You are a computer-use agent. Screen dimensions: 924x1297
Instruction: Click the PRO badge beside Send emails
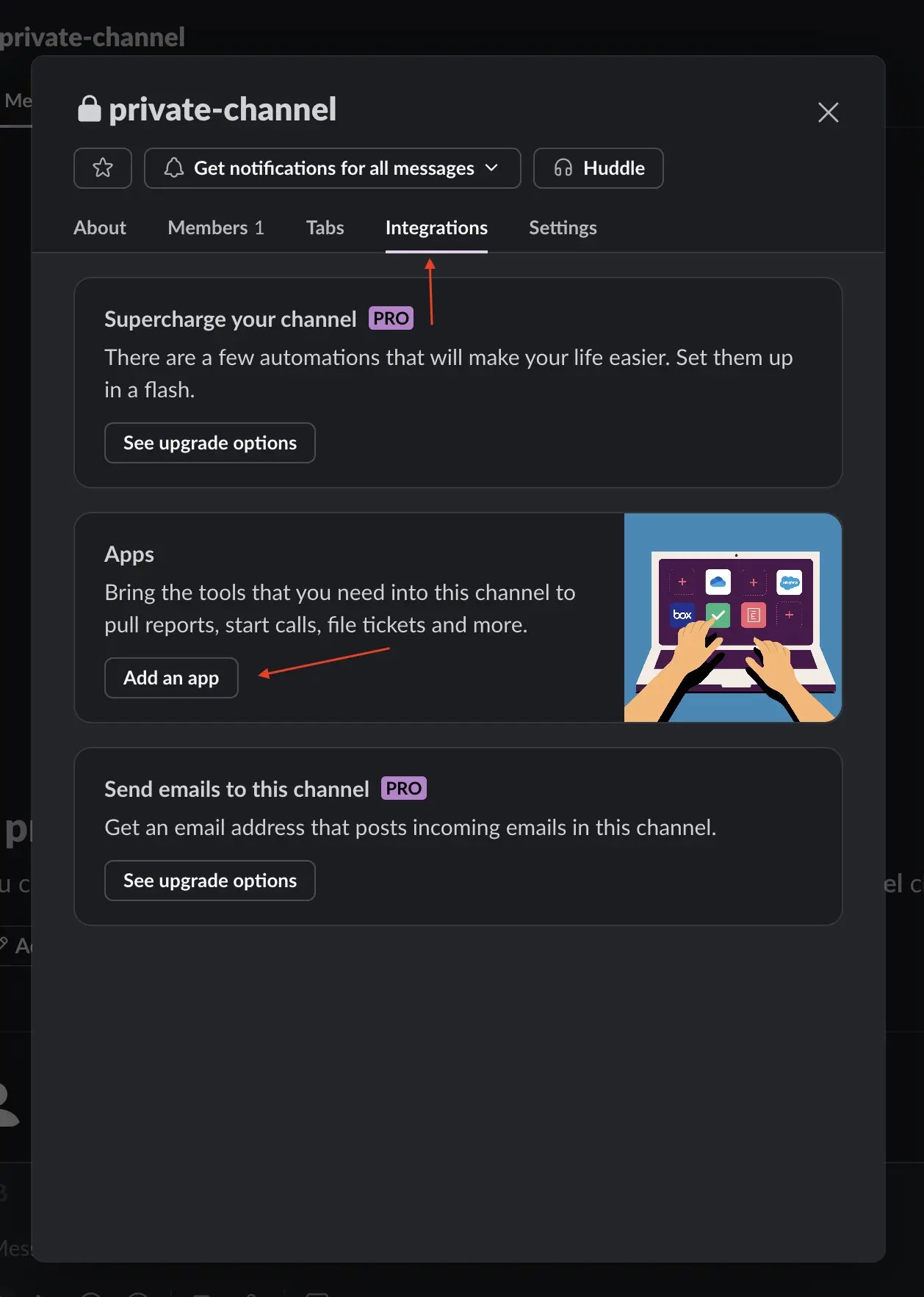[404, 788]
